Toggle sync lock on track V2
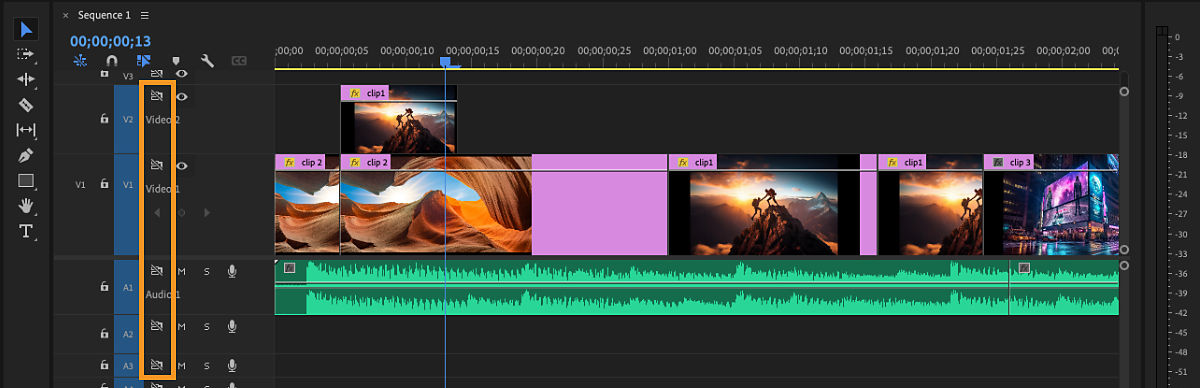Screen dimensions: 1200x388 (156, 97)
